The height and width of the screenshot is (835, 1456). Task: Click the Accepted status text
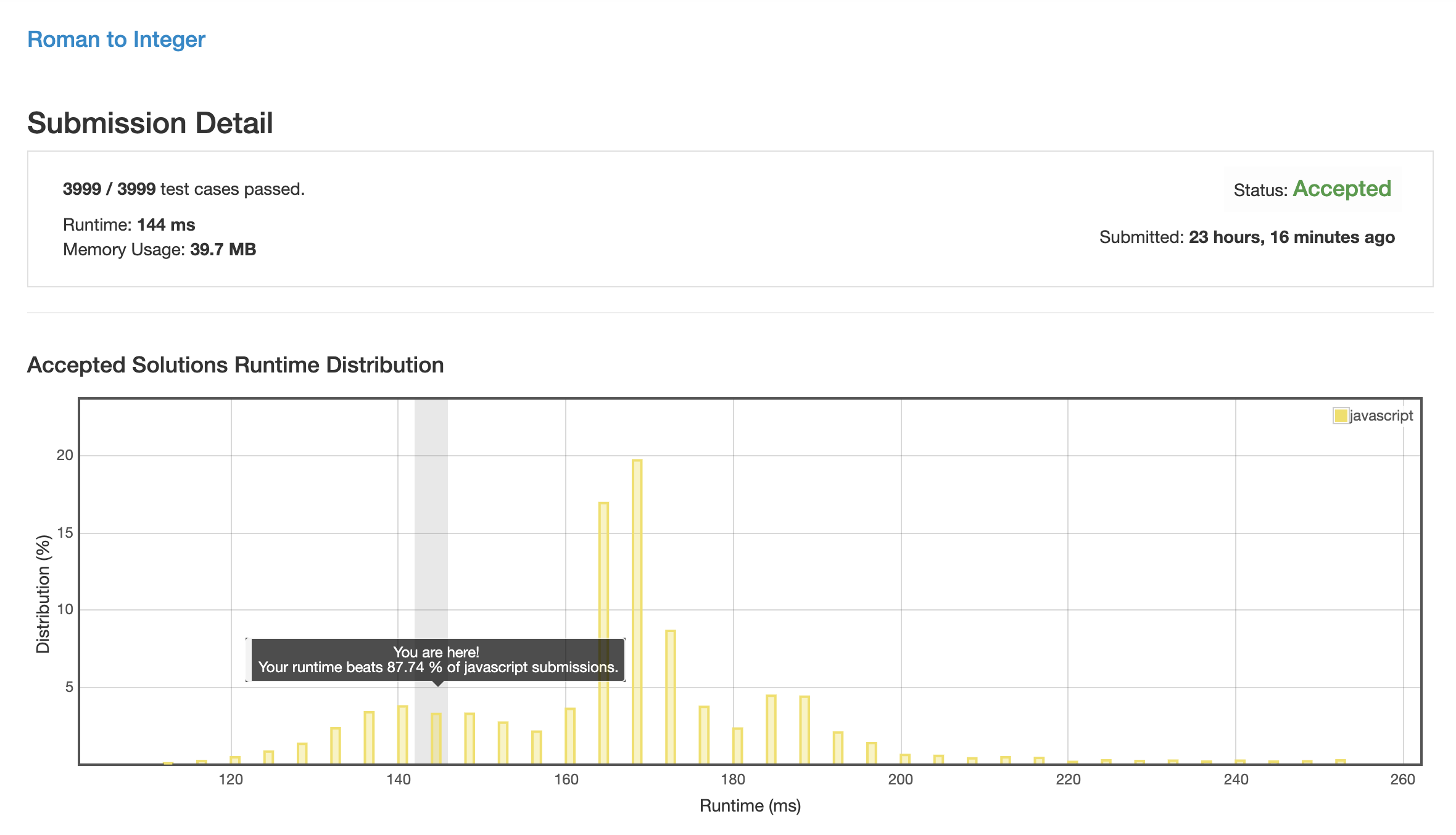pos(1342,189)
